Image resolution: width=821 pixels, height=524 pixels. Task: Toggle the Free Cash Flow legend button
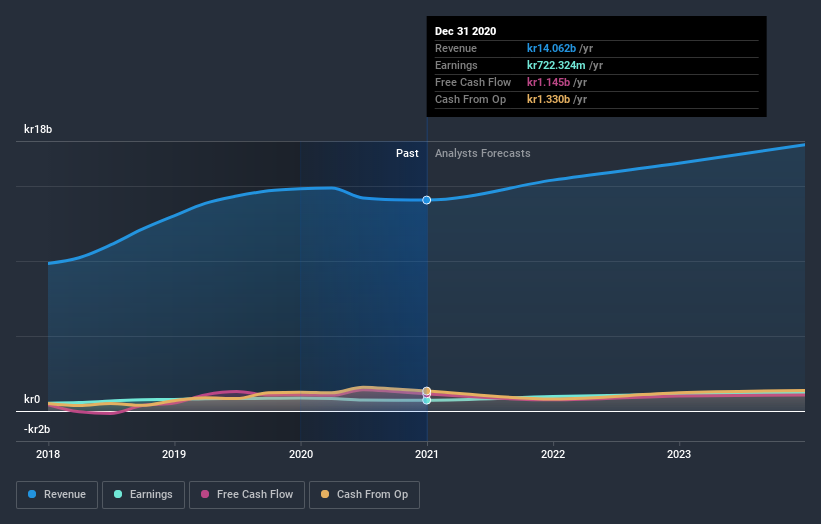coord(247,495)
